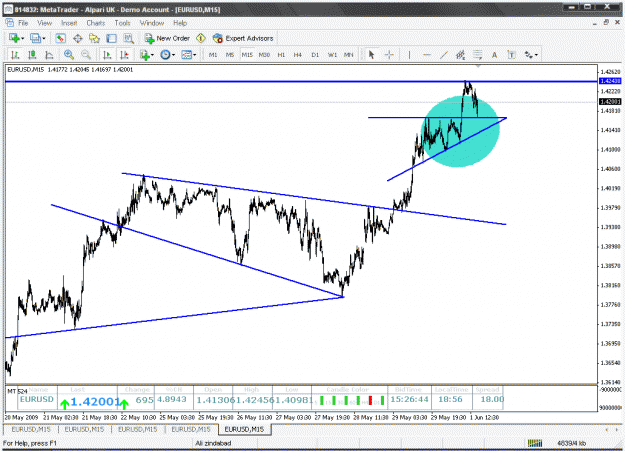Open the Strategy Tester icon
The width and height of the screenshot is (625, 451).
(x=128, y=38)
